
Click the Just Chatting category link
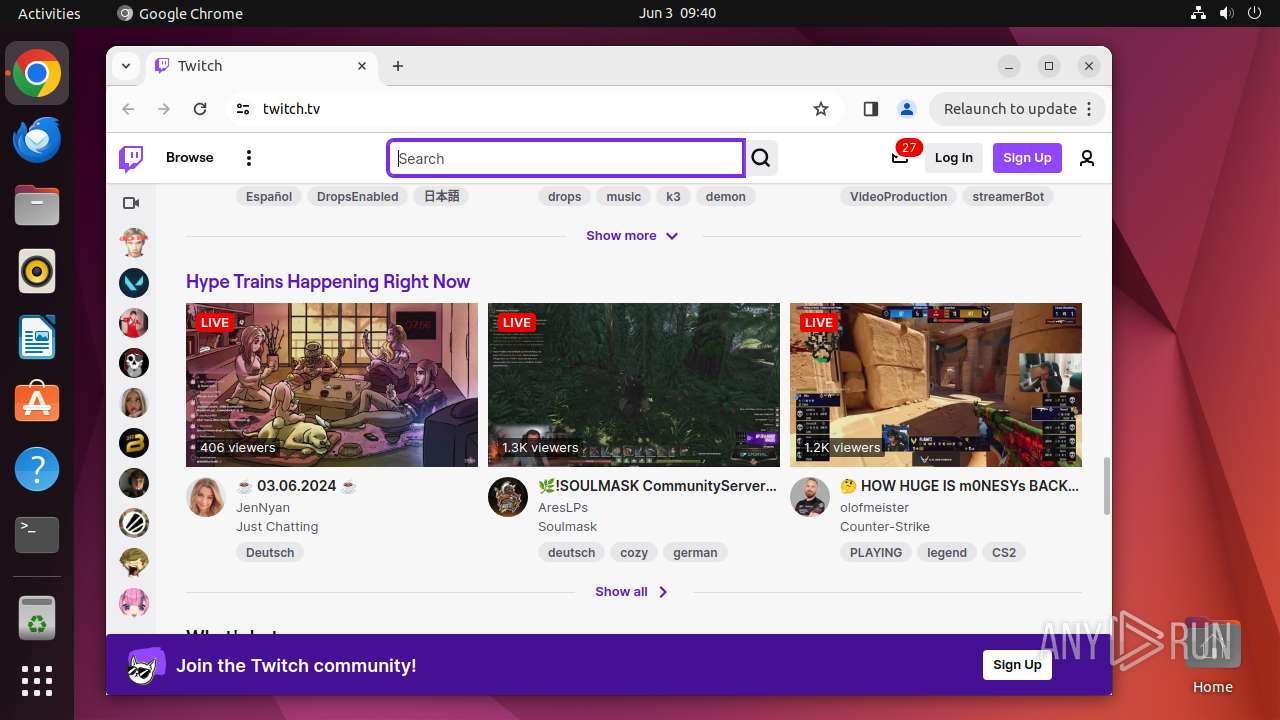pos(277,527)
